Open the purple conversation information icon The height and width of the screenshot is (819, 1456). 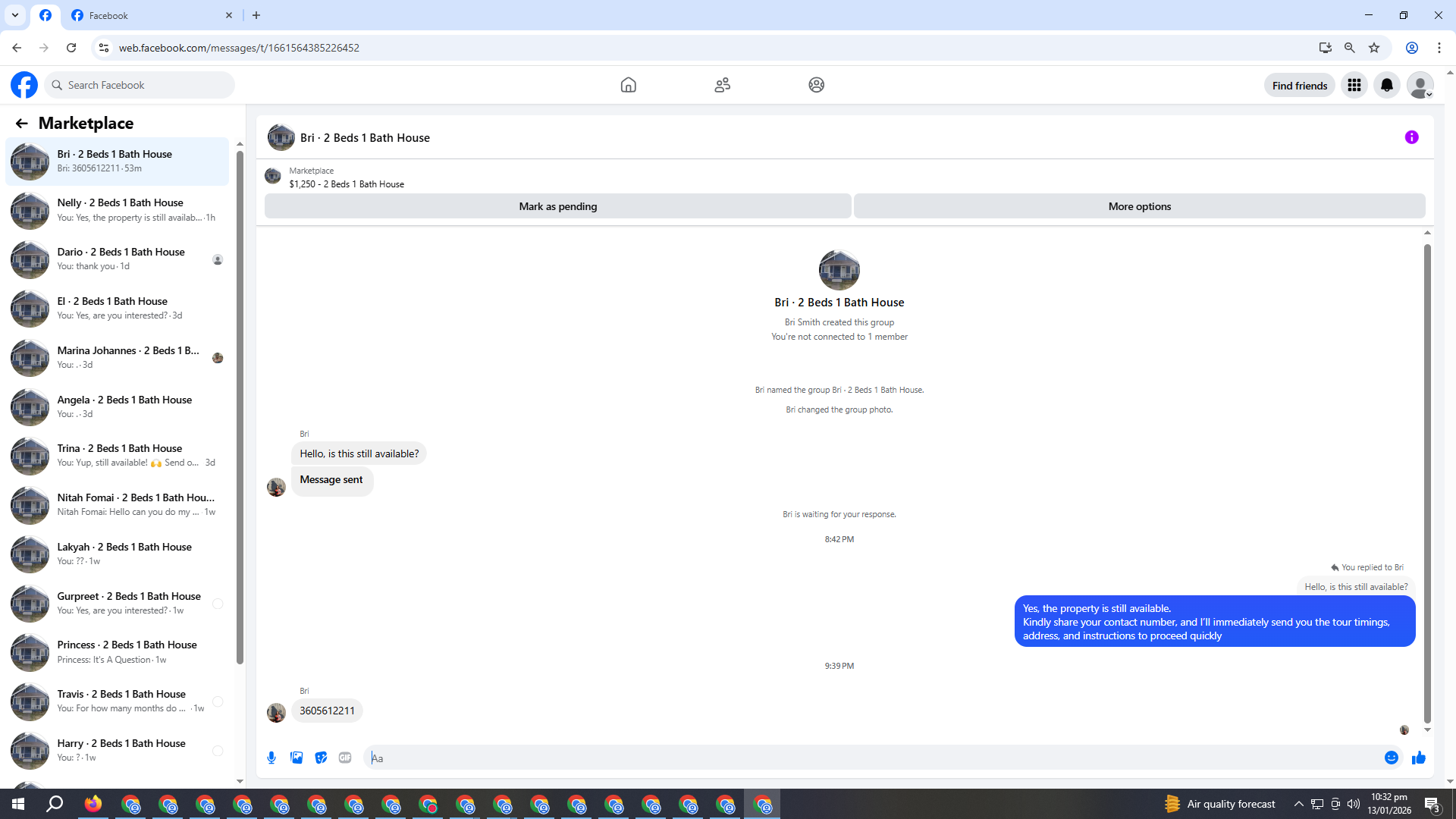(1411, 137)
